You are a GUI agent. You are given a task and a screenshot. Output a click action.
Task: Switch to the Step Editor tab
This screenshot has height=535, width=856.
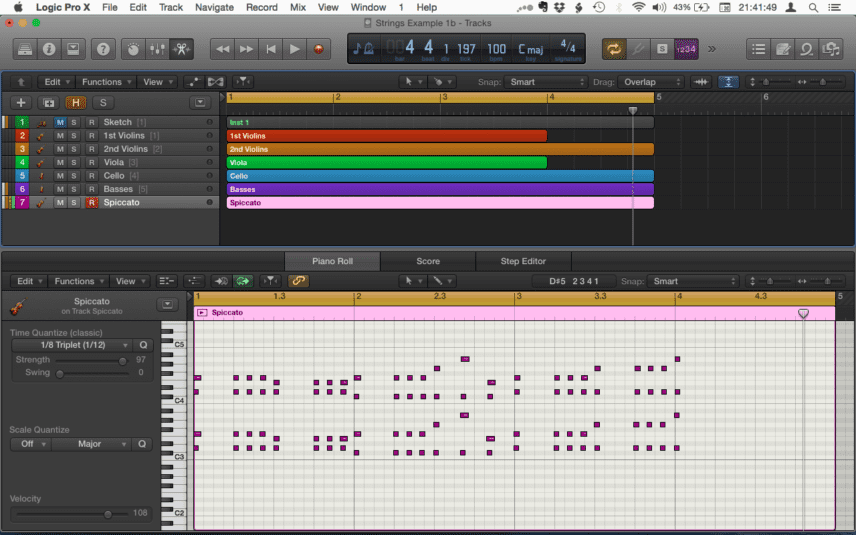[x=523, y=261]
